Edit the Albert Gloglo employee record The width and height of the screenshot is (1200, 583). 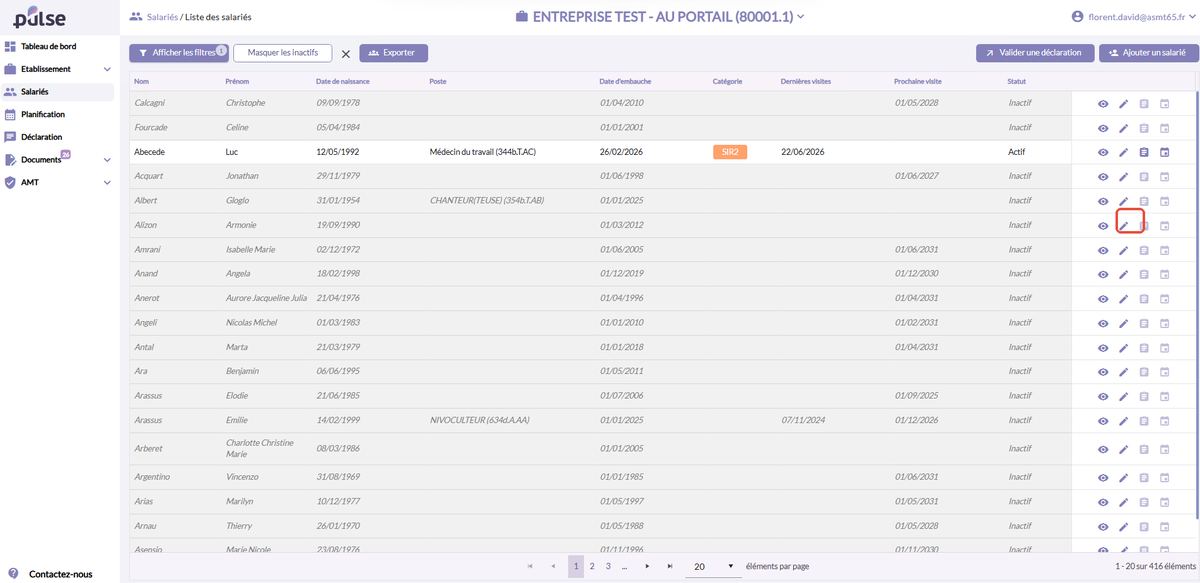click(x=1123, y=201)
